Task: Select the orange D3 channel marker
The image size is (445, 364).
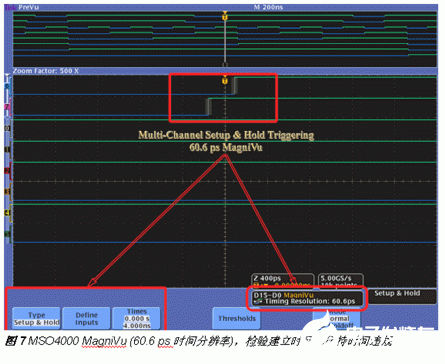Action: 7,192
